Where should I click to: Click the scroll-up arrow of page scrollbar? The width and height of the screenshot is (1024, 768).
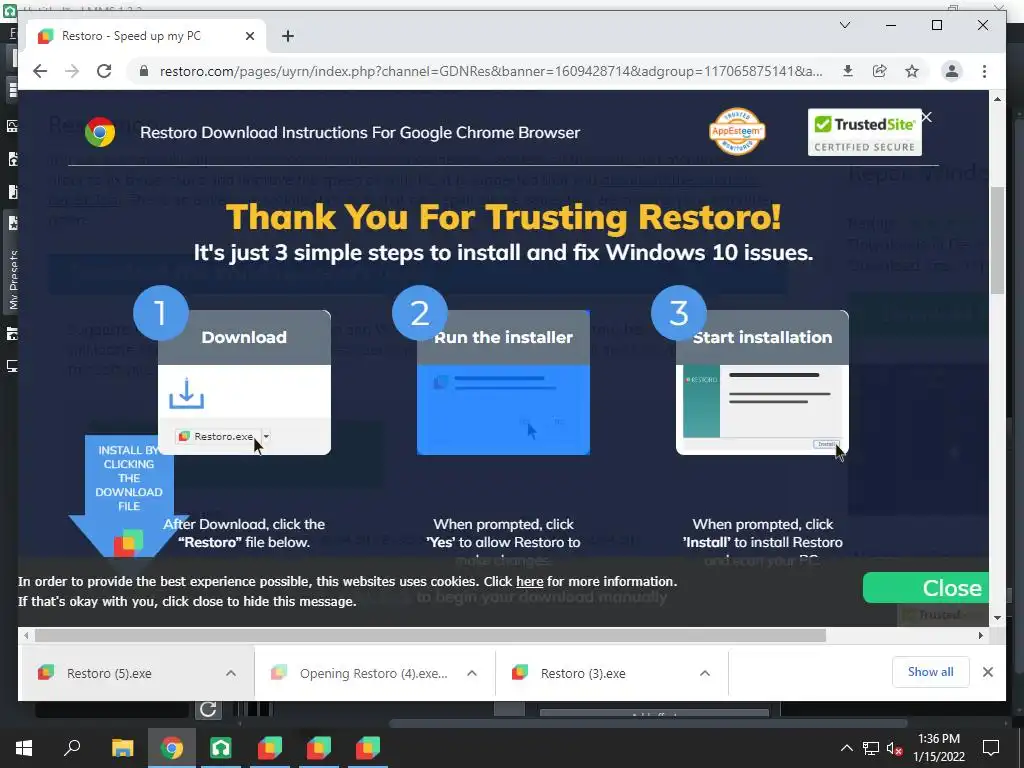click(997, 99)
